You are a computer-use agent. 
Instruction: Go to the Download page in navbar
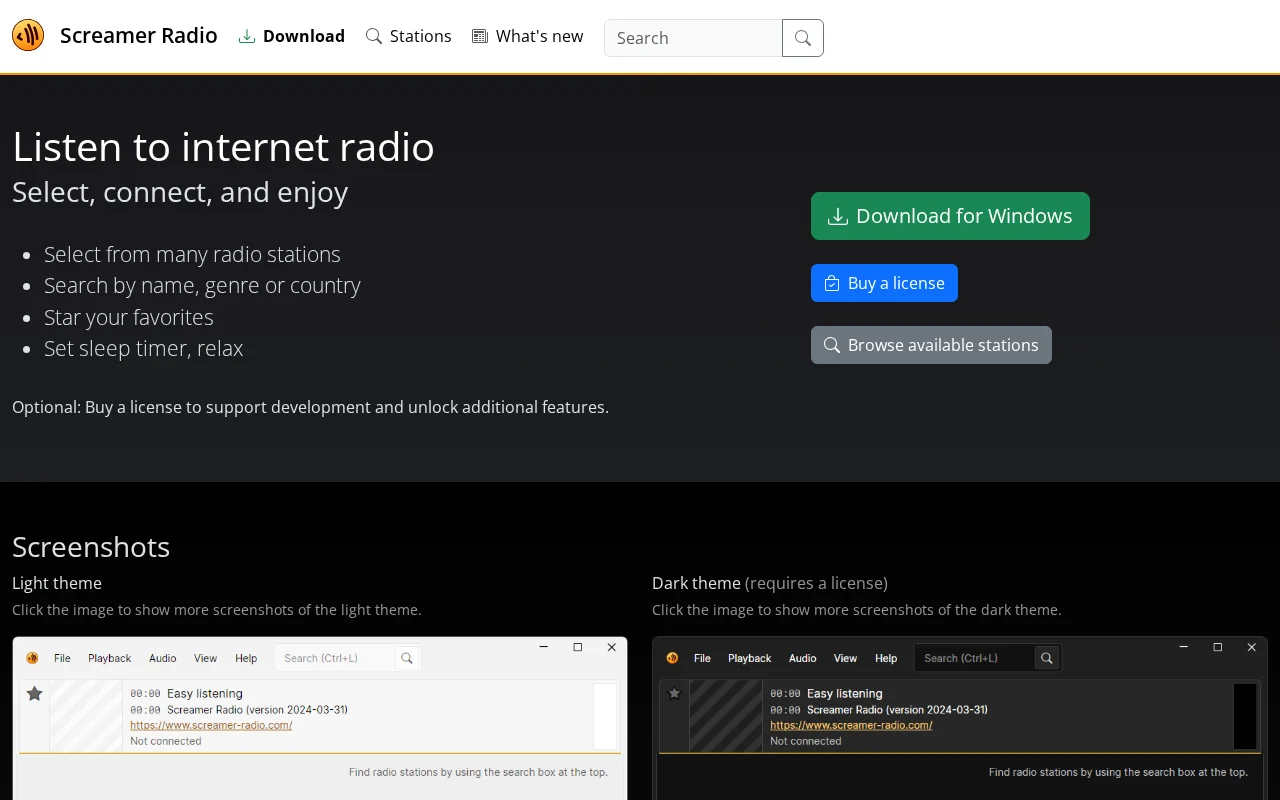point(291,36)
